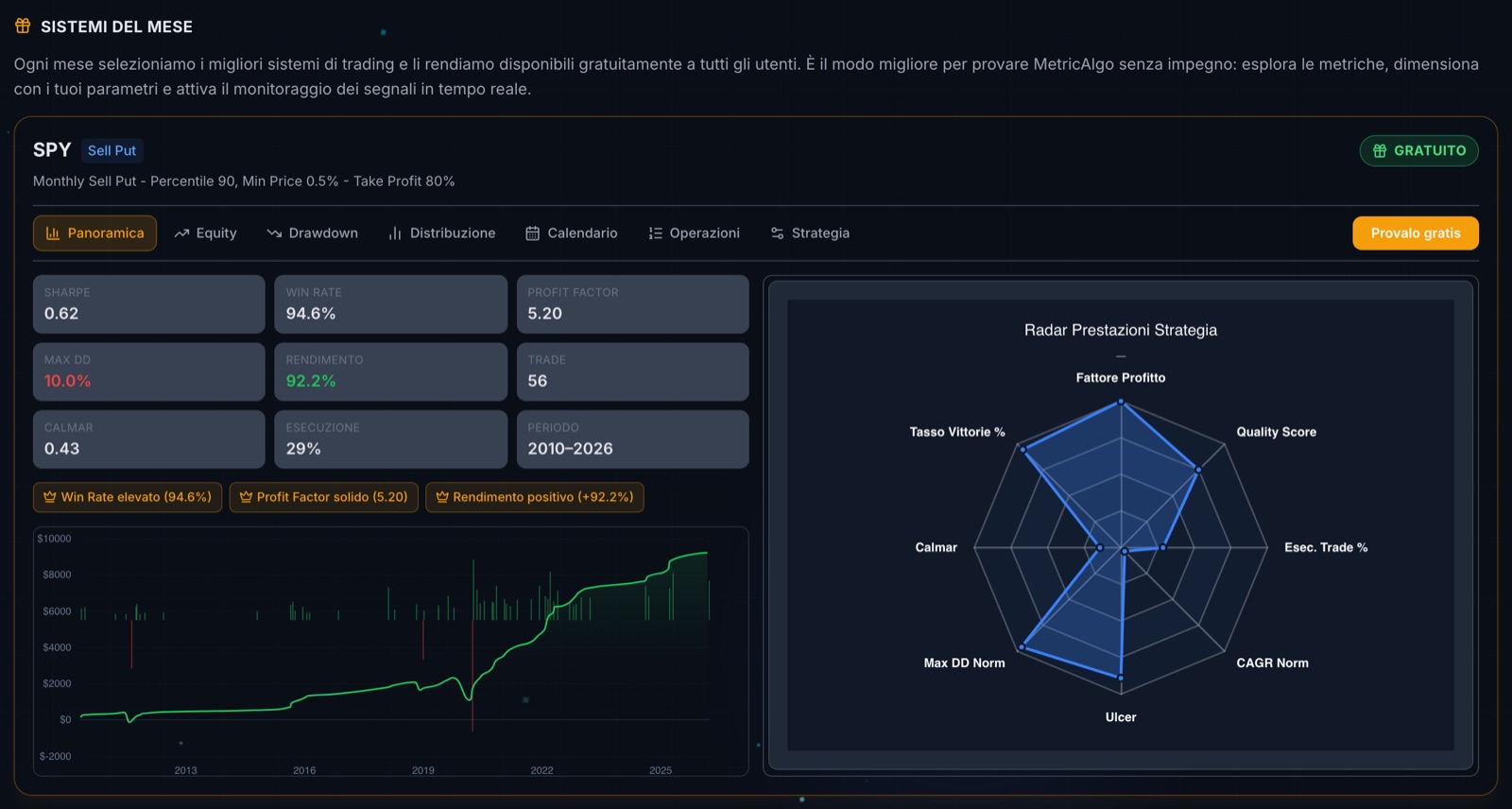
Task: Click the gift icon beside Sistemi del Mese
Action: (x=23, y=26)
